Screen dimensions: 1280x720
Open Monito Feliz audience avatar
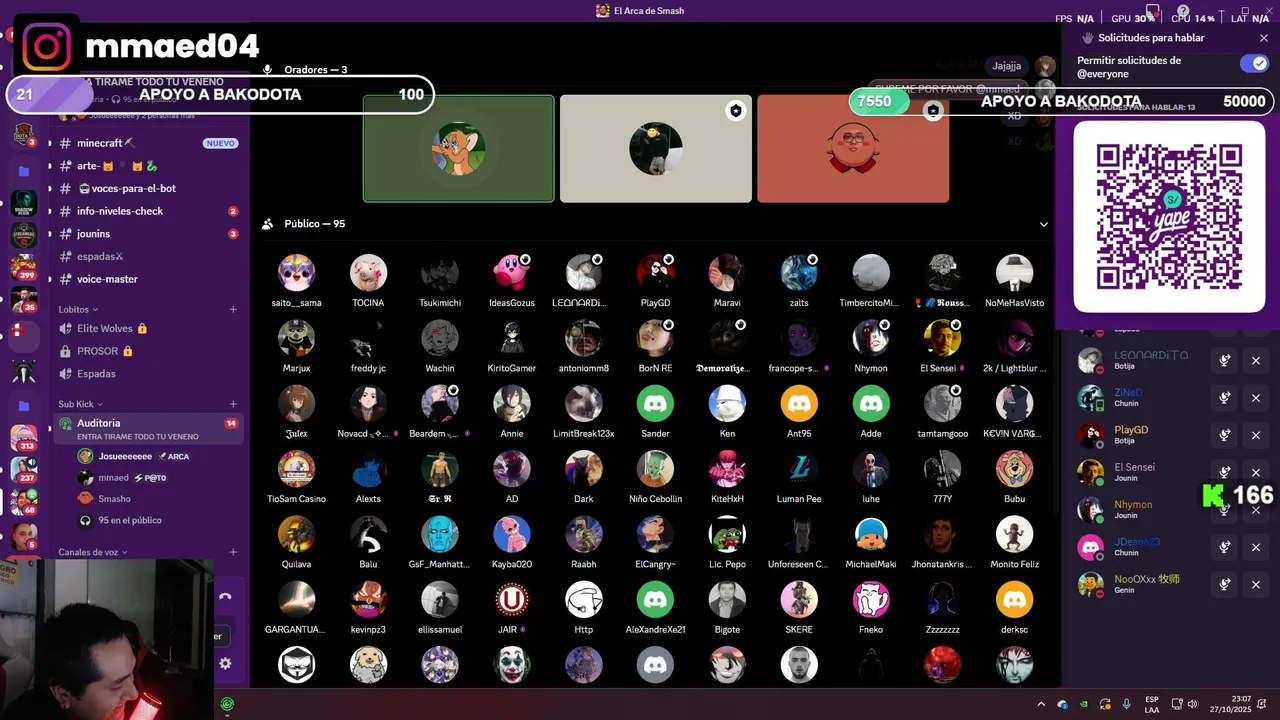click(1015, 534)
